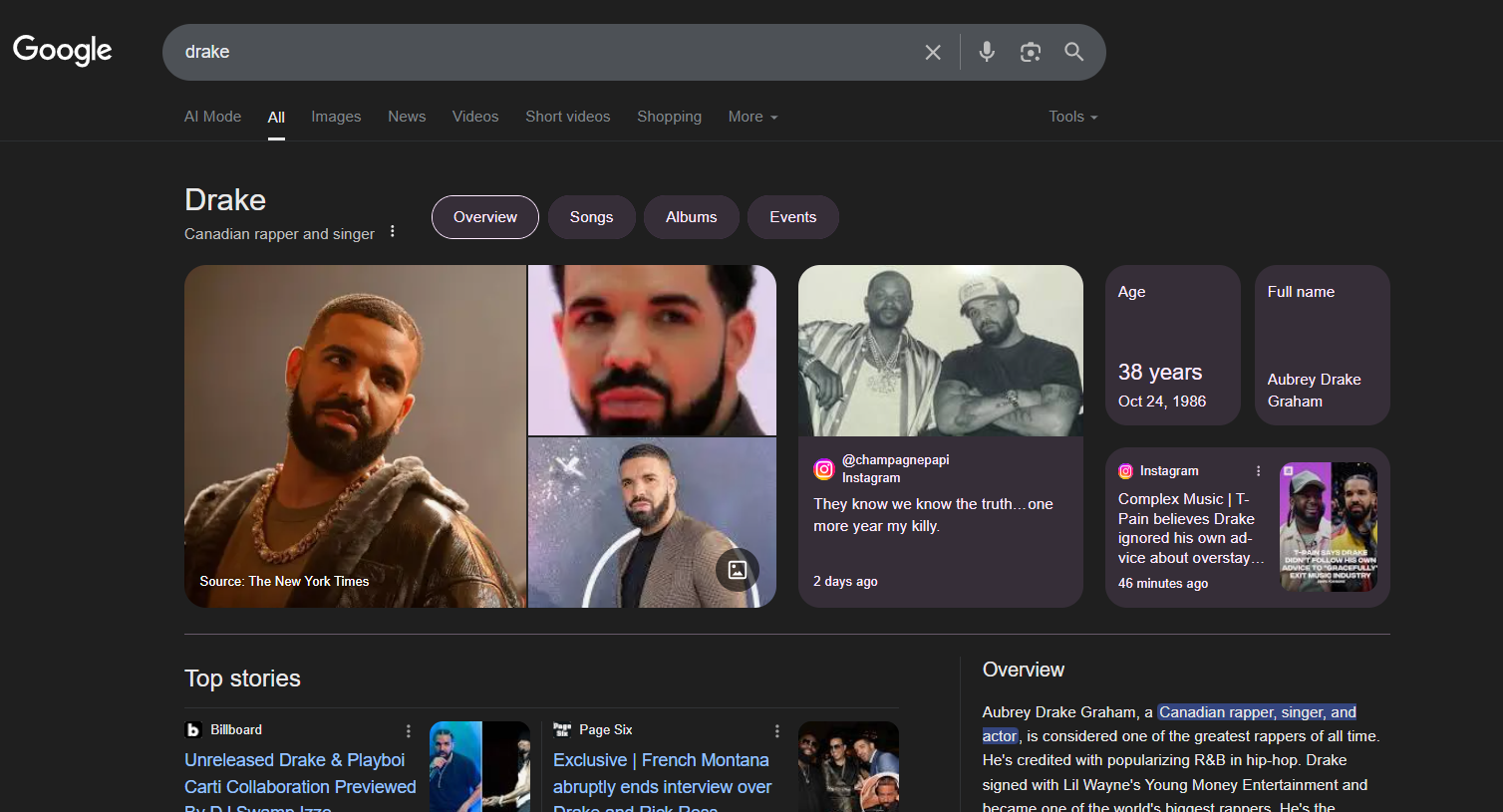Open options dots on Complex Music Instagram card
The width and height of the screenshot is (1503, 812).
pos(1259,471)
